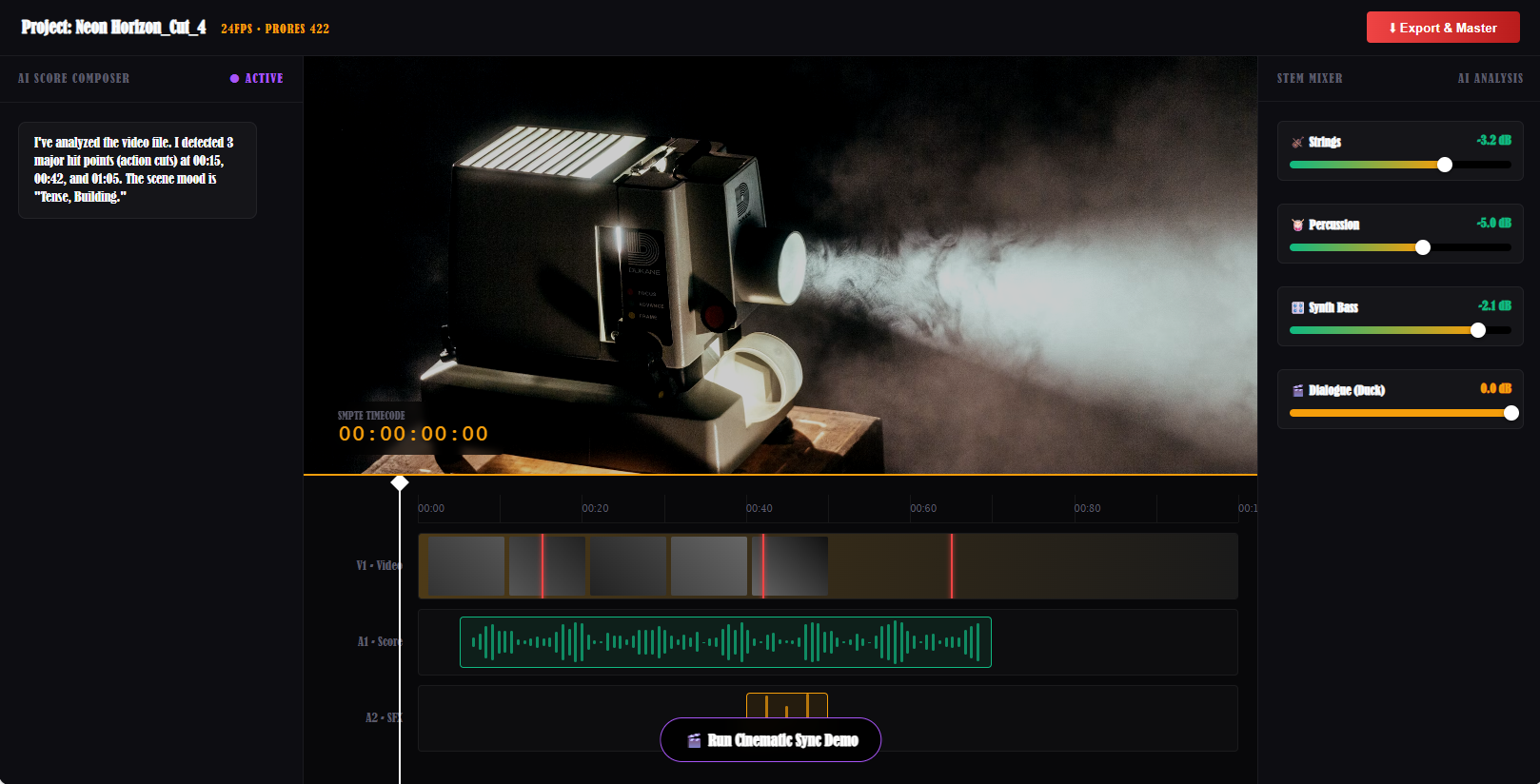This screenshot has width=1540, height=784.
Task: Select the AI Score Composer panel header
Action: [73, 78]
